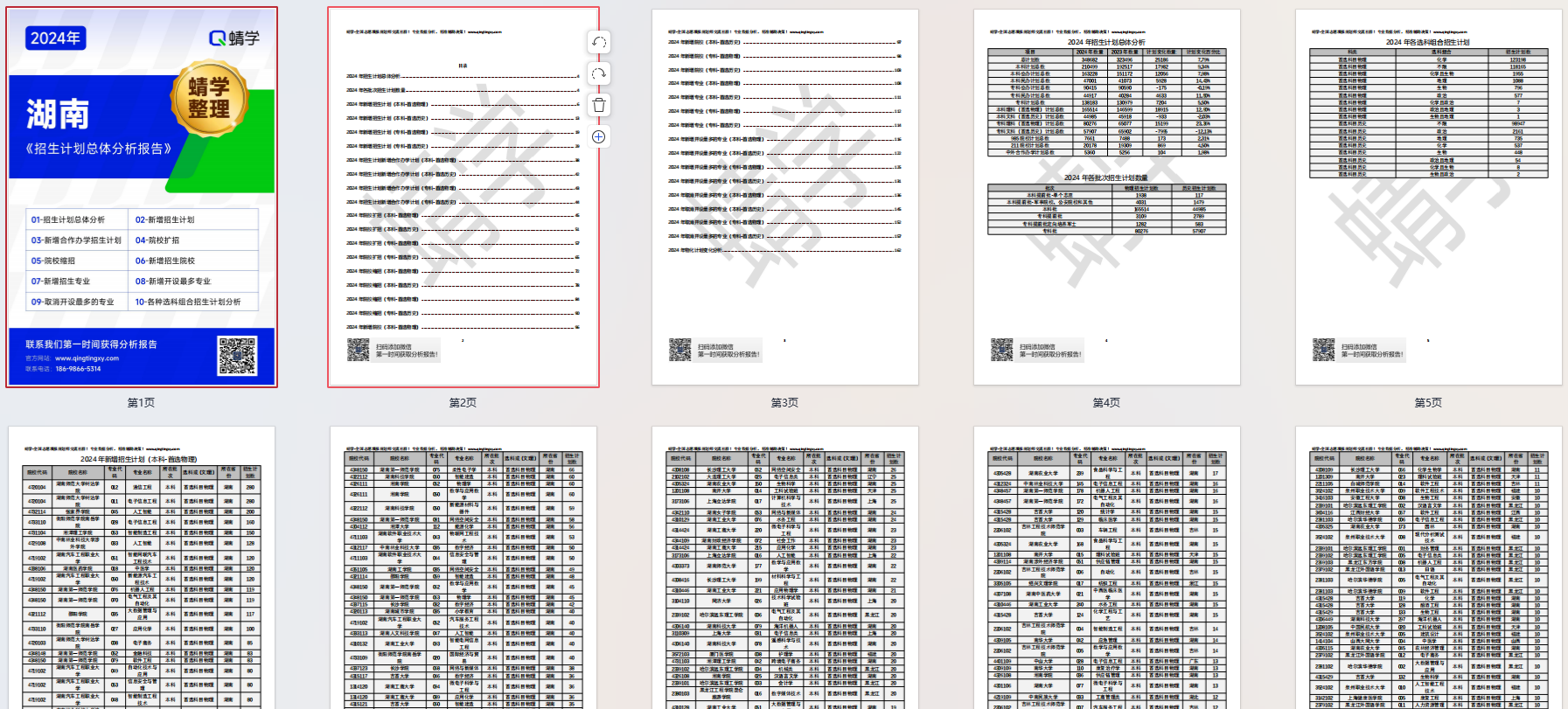Delete page 2 with trash icon

tap(599, 106)
